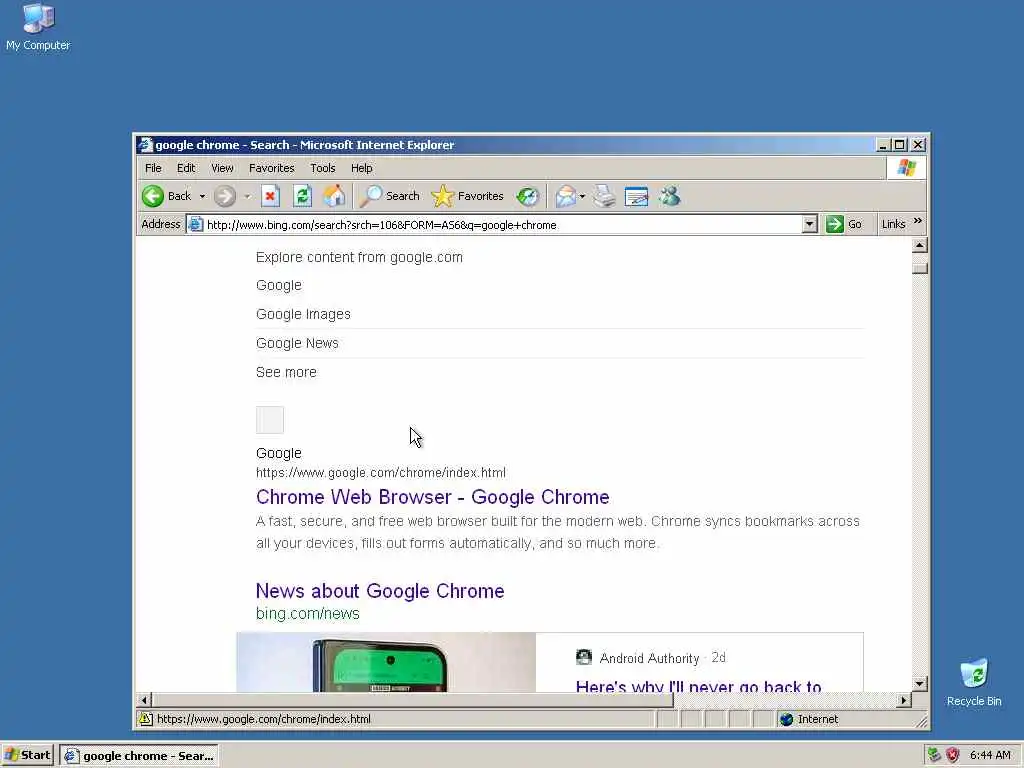1024x768 pixels.
Task: Open the Forward history dropdown arrow
Action: pos(247,196)
